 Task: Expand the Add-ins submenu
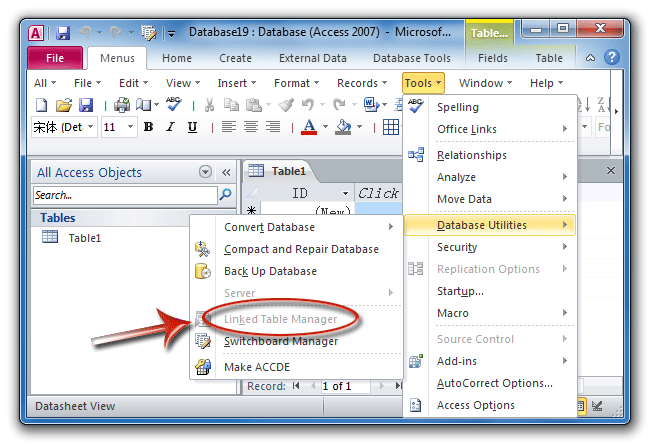point(490,361)
